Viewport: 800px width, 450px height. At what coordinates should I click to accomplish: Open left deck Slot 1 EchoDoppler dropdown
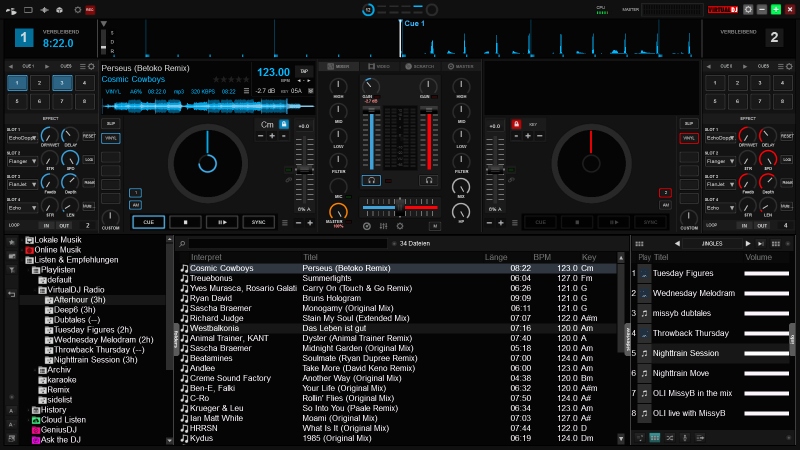22,138
